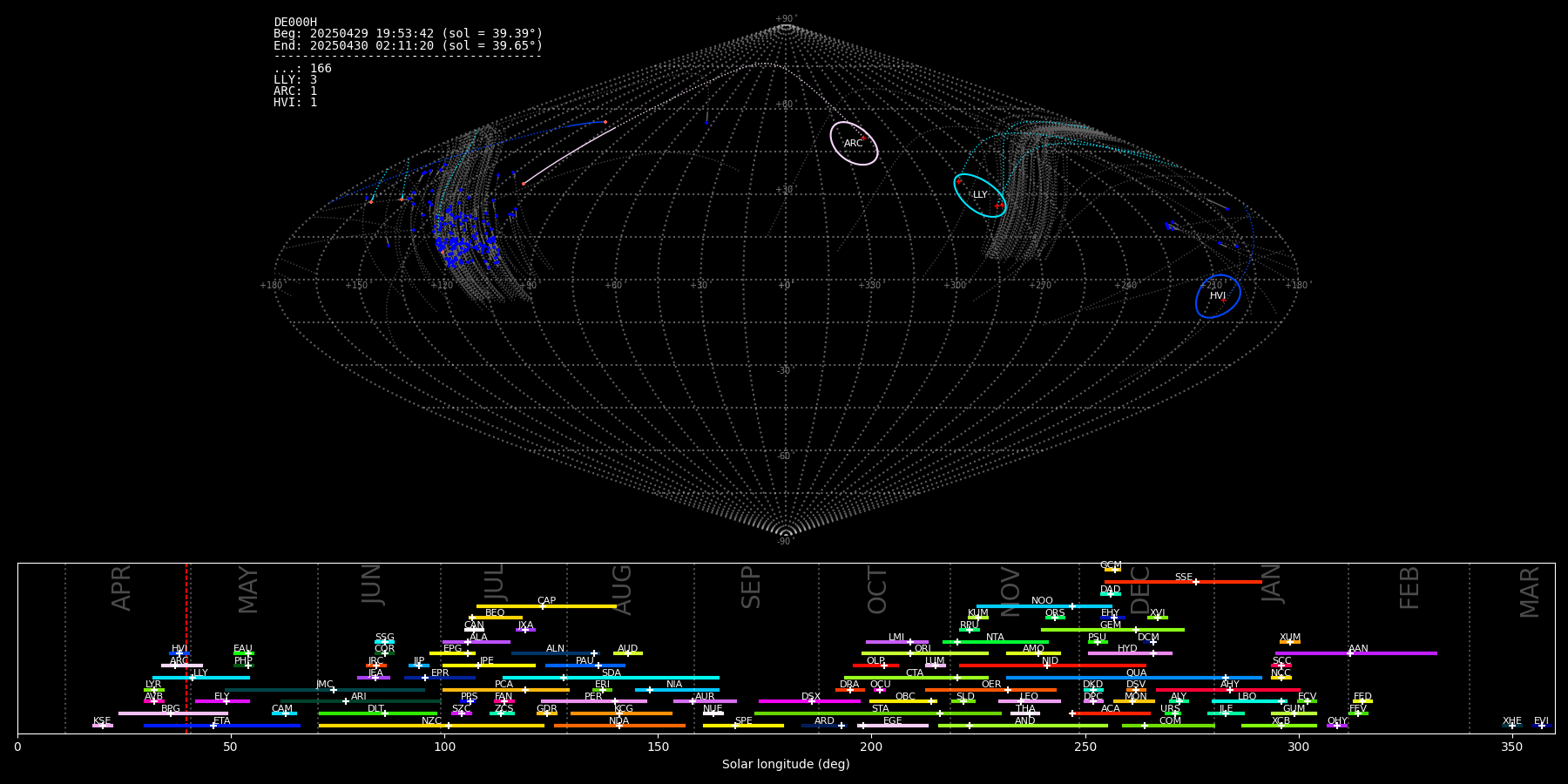Click the GCM shower label

pyautogui.click(x=1111, y=565)
